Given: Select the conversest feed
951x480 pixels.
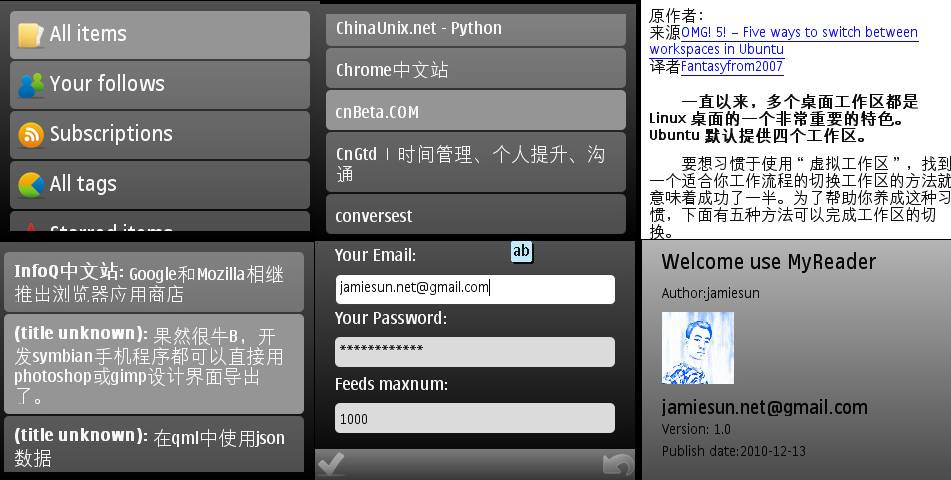Looking at the screenshot, I should (x=476, y=214).
